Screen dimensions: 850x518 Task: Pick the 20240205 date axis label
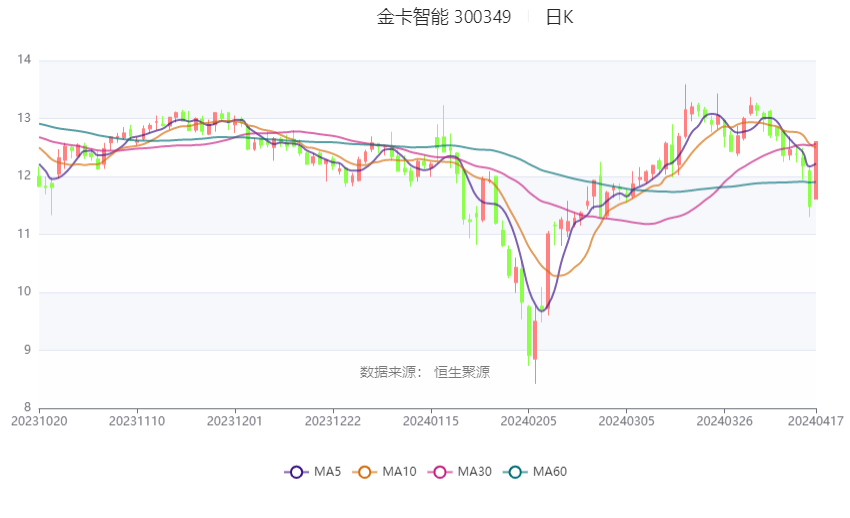pyautogui.click(x=529, y=421)
